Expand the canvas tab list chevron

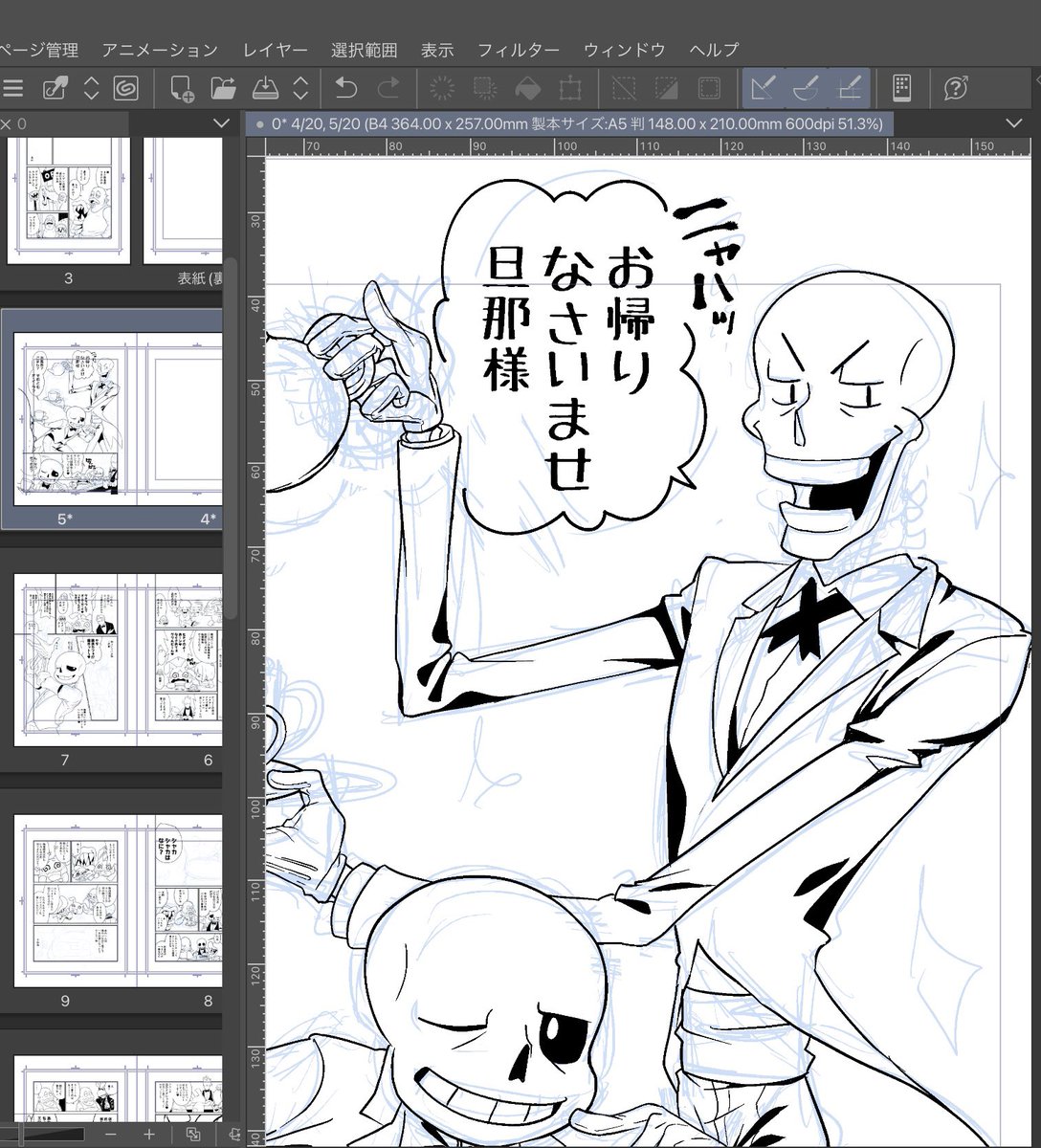point(1014,123)
